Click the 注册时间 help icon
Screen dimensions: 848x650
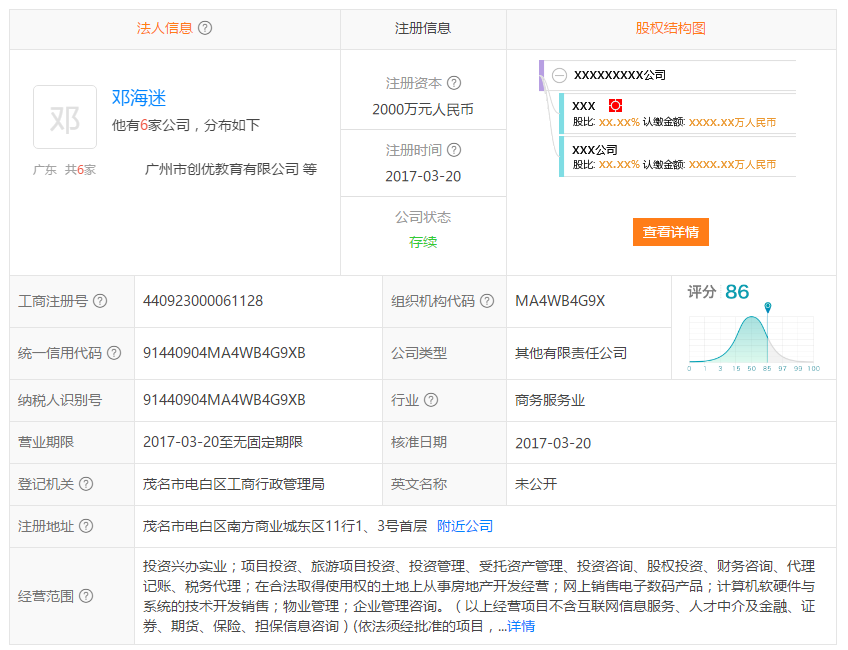(x=454, y=150)
